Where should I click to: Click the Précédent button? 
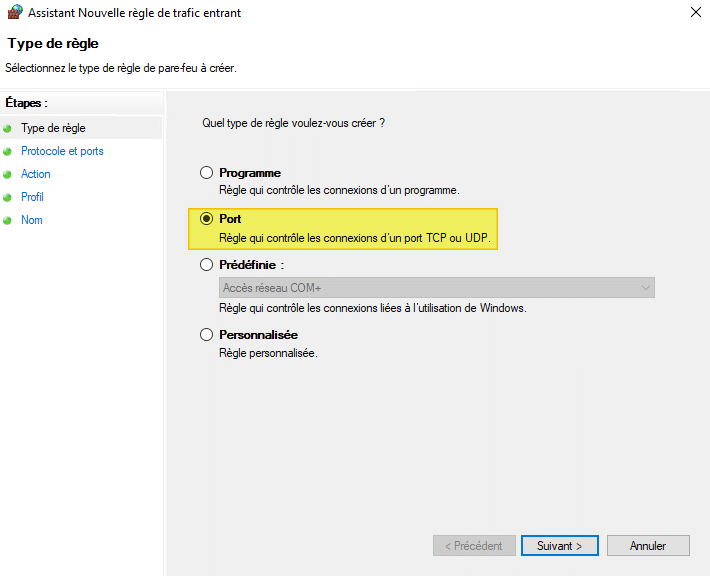click(x=474, y=546)
